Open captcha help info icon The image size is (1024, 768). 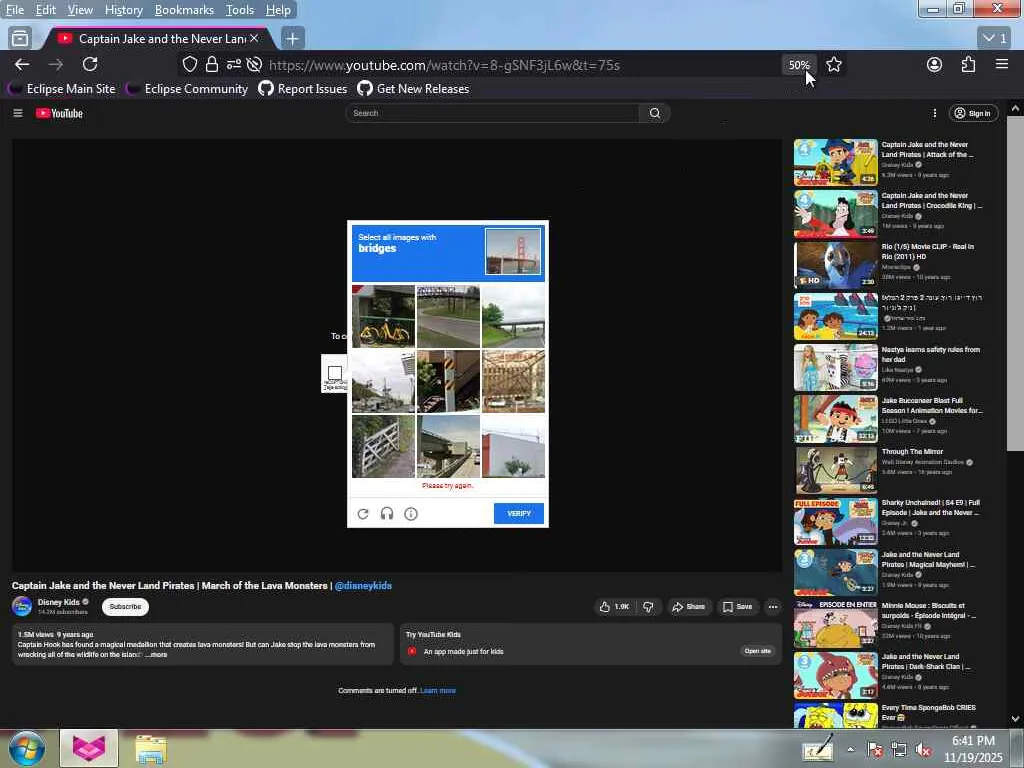(x=411, y=514)
